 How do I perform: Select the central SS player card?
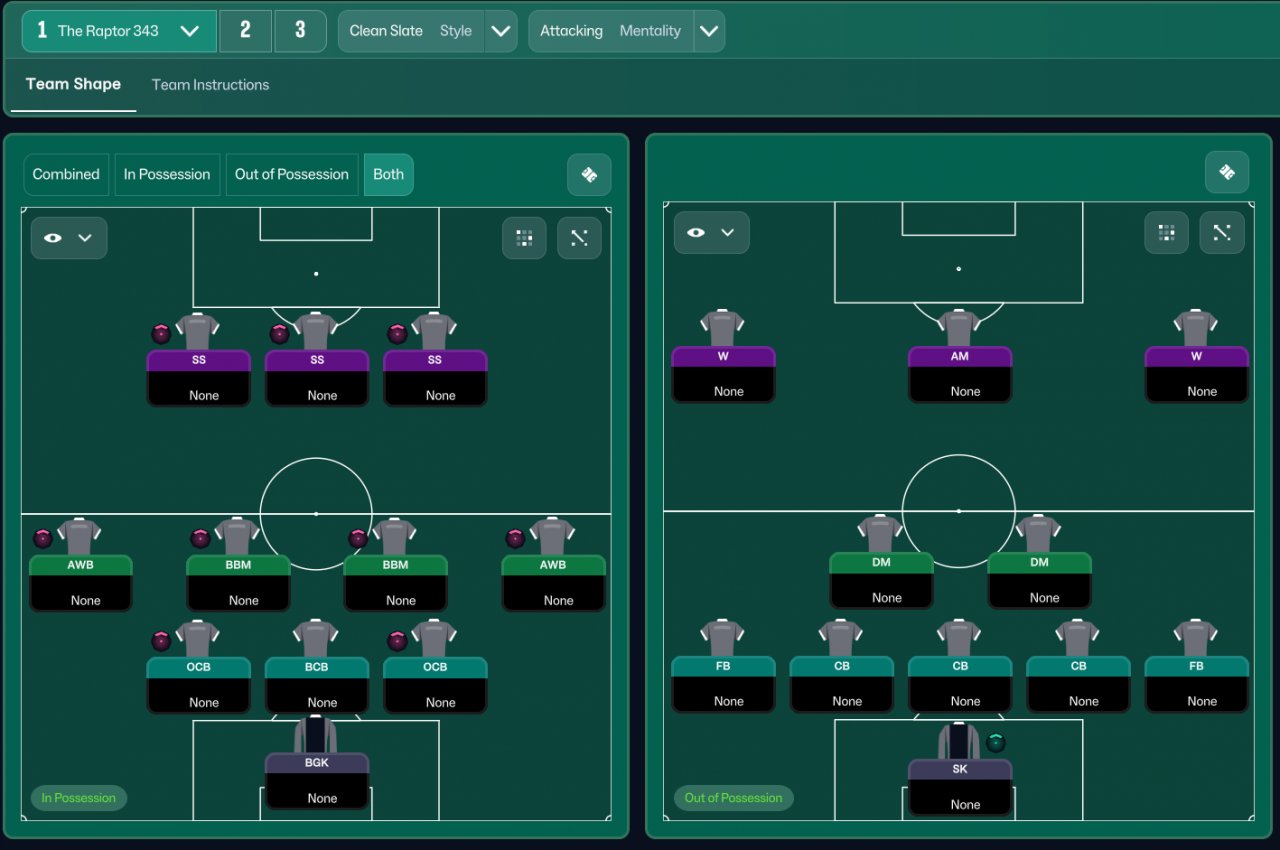317,377
